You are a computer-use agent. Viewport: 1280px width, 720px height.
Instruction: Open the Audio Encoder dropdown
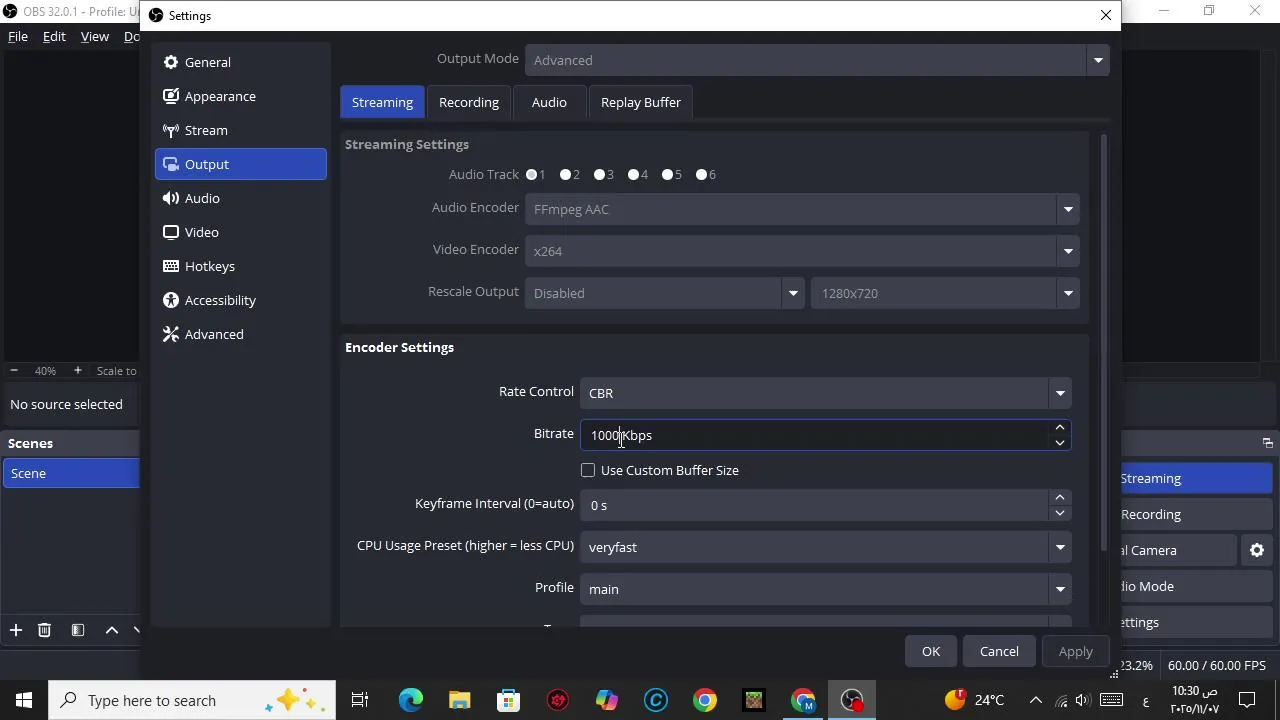point(802,209)
